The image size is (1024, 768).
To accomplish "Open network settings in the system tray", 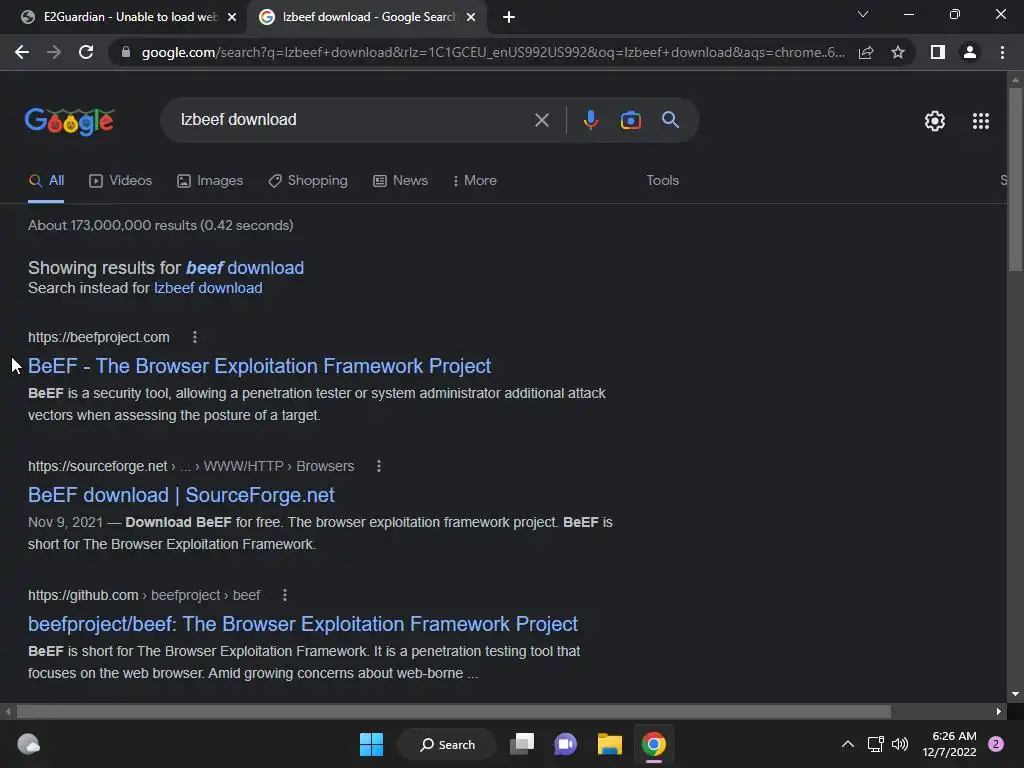I will point(876,744).
